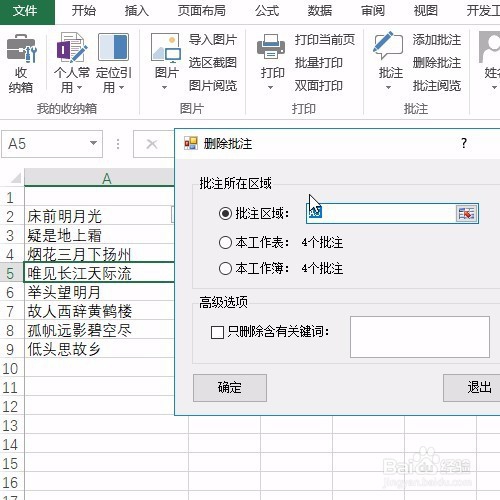Click the formula bar vertical dots handle
The width and height of the screenshot is (500, 500).
pyautogui.click(x=118, y=144)
